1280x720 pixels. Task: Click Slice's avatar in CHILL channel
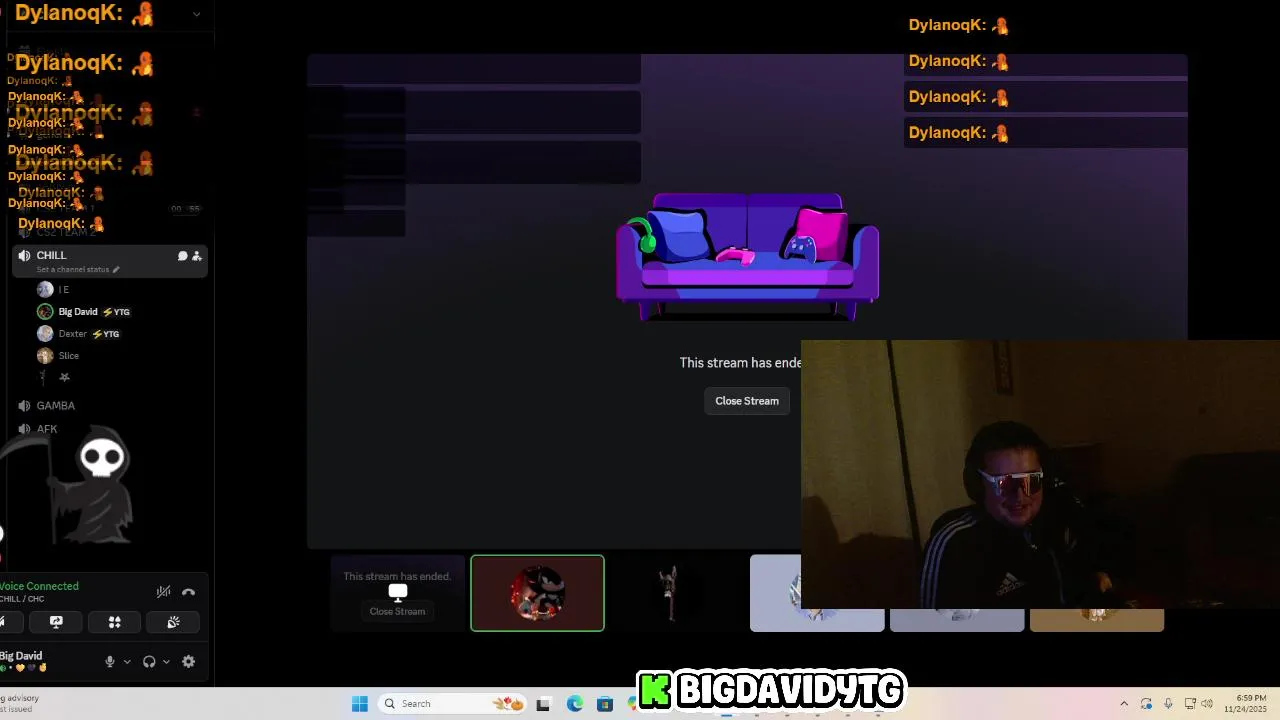[x=45, y=356]
